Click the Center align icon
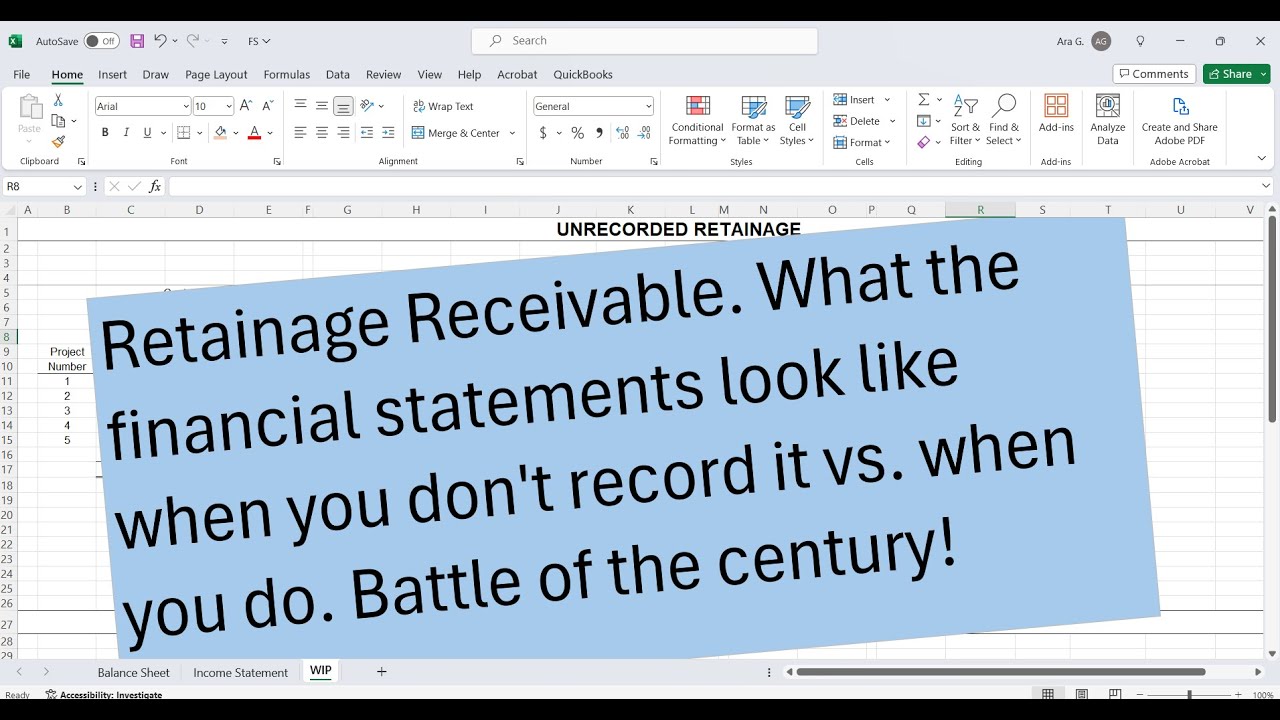 point(322,133)
